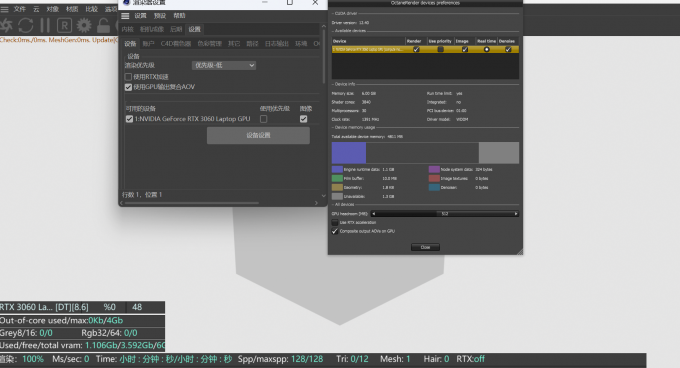Image resolution: width=680 pixels, height=368 pixels.
Task: Open the 其它 sub-tab
Action: [x=234, y=44]
